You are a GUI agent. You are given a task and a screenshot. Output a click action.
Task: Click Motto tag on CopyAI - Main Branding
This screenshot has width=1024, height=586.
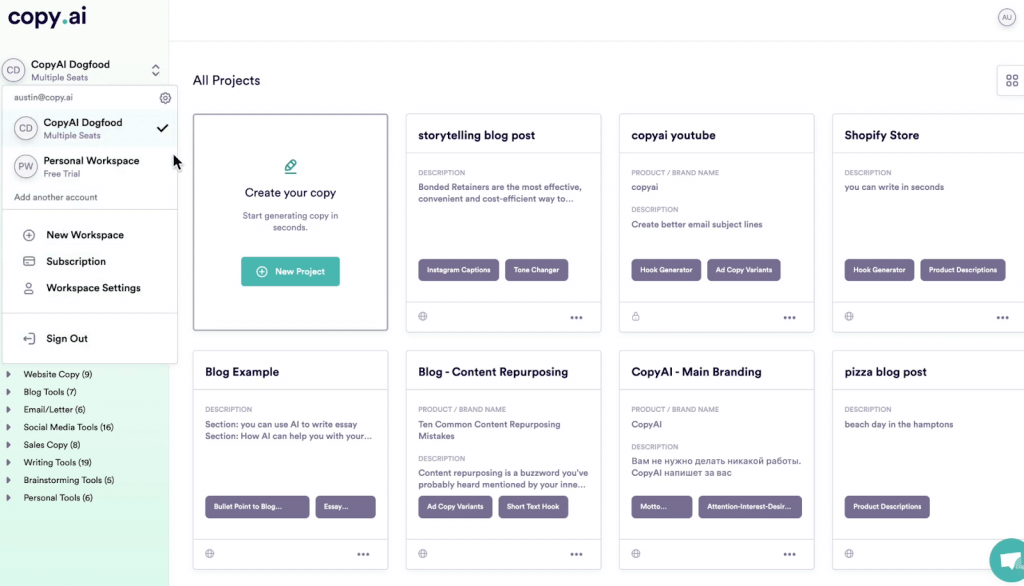662,507
